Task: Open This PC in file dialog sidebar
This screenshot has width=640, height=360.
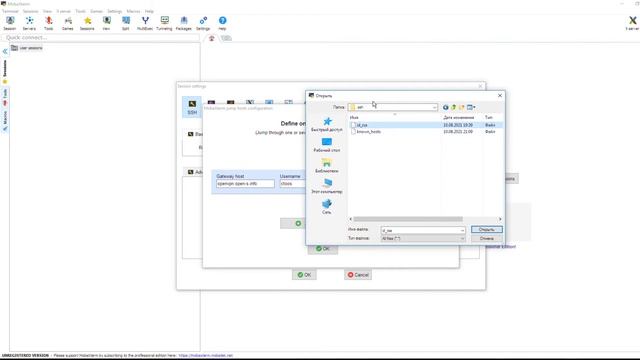Action: (327, 186)
